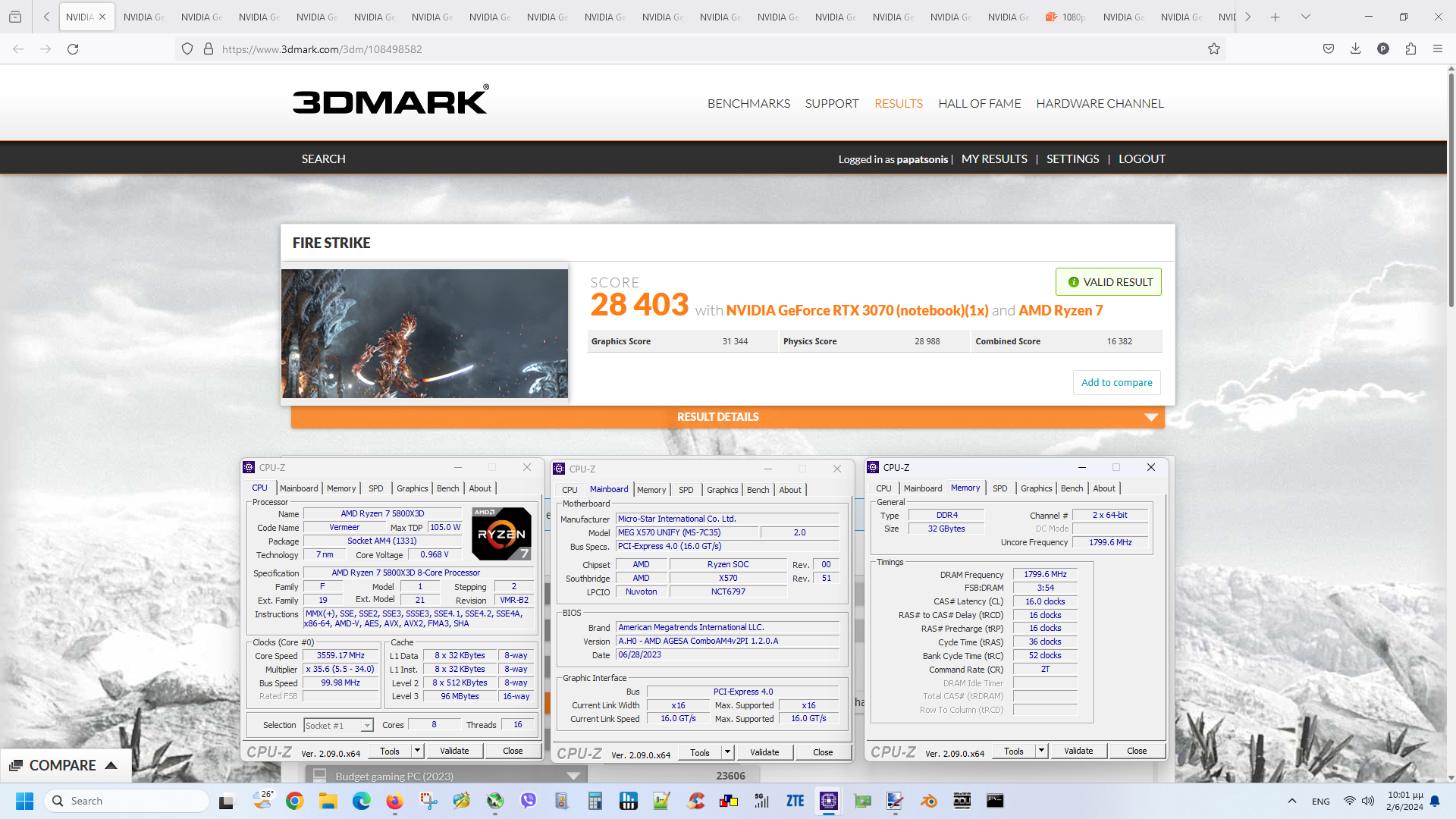Open Tools dropdown arrow in Mainboard window

click(727, 752)
